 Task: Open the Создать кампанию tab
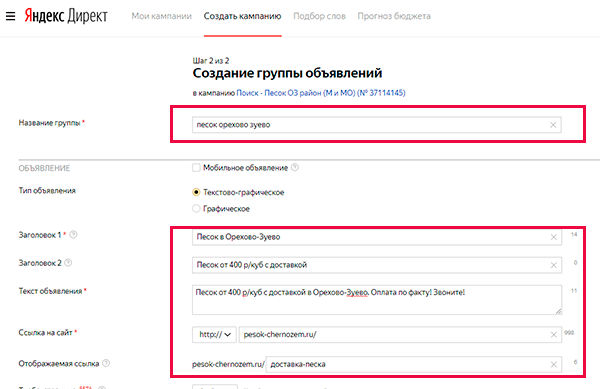[243, 16]
